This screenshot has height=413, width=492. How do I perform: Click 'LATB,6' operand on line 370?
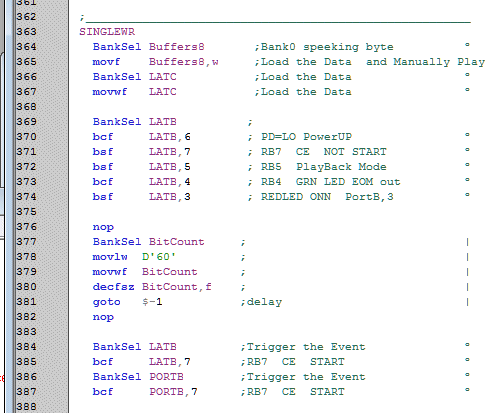170,137
